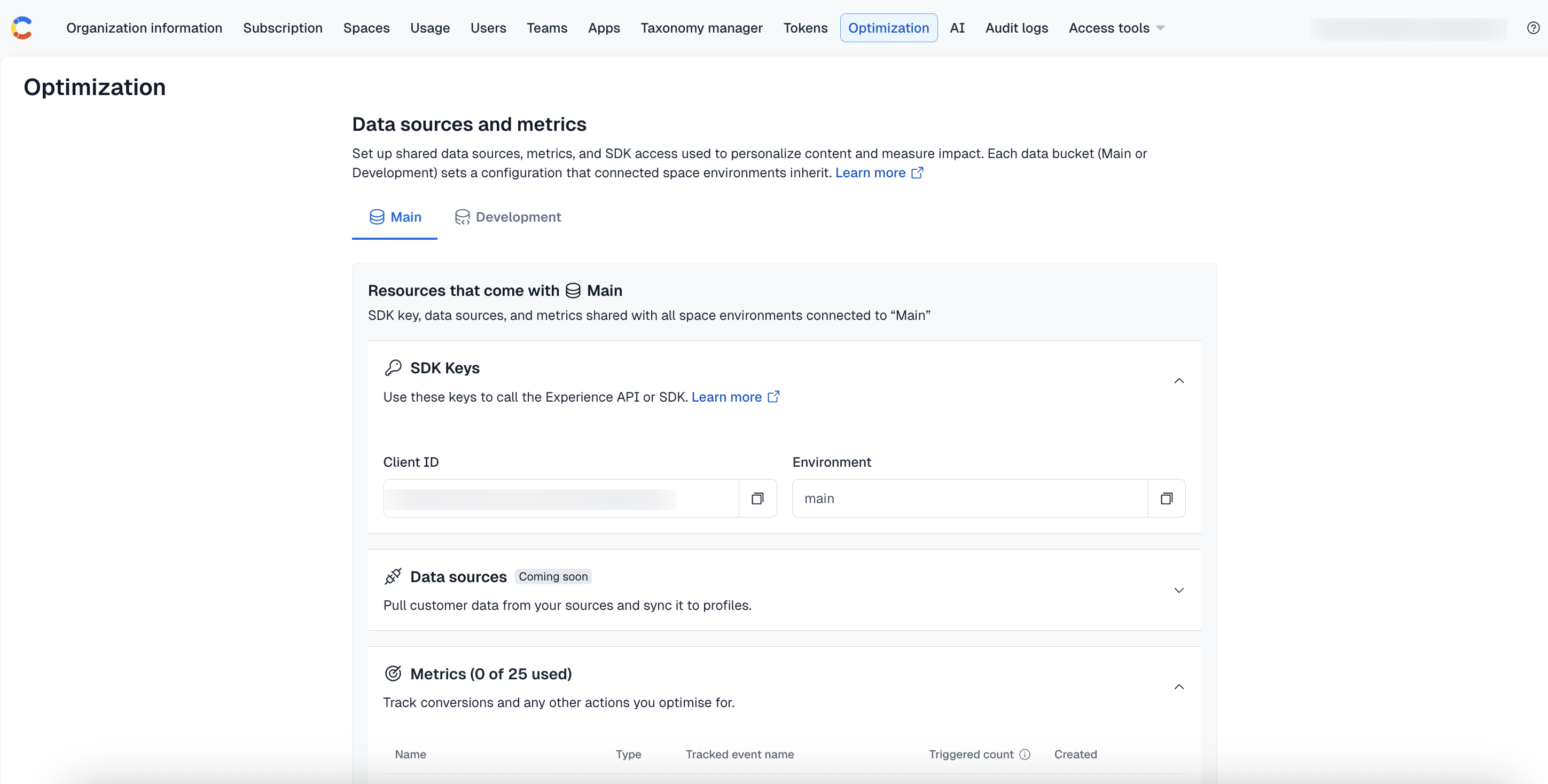Open the Access tools dropdown
The height and width of the screenshot is (784, 1548).
point(1116,28)
